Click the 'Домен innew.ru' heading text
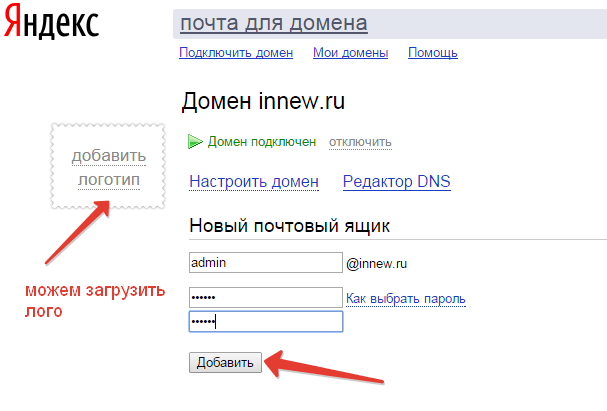This screenshot has height=411, width=607. coord(263,101)
